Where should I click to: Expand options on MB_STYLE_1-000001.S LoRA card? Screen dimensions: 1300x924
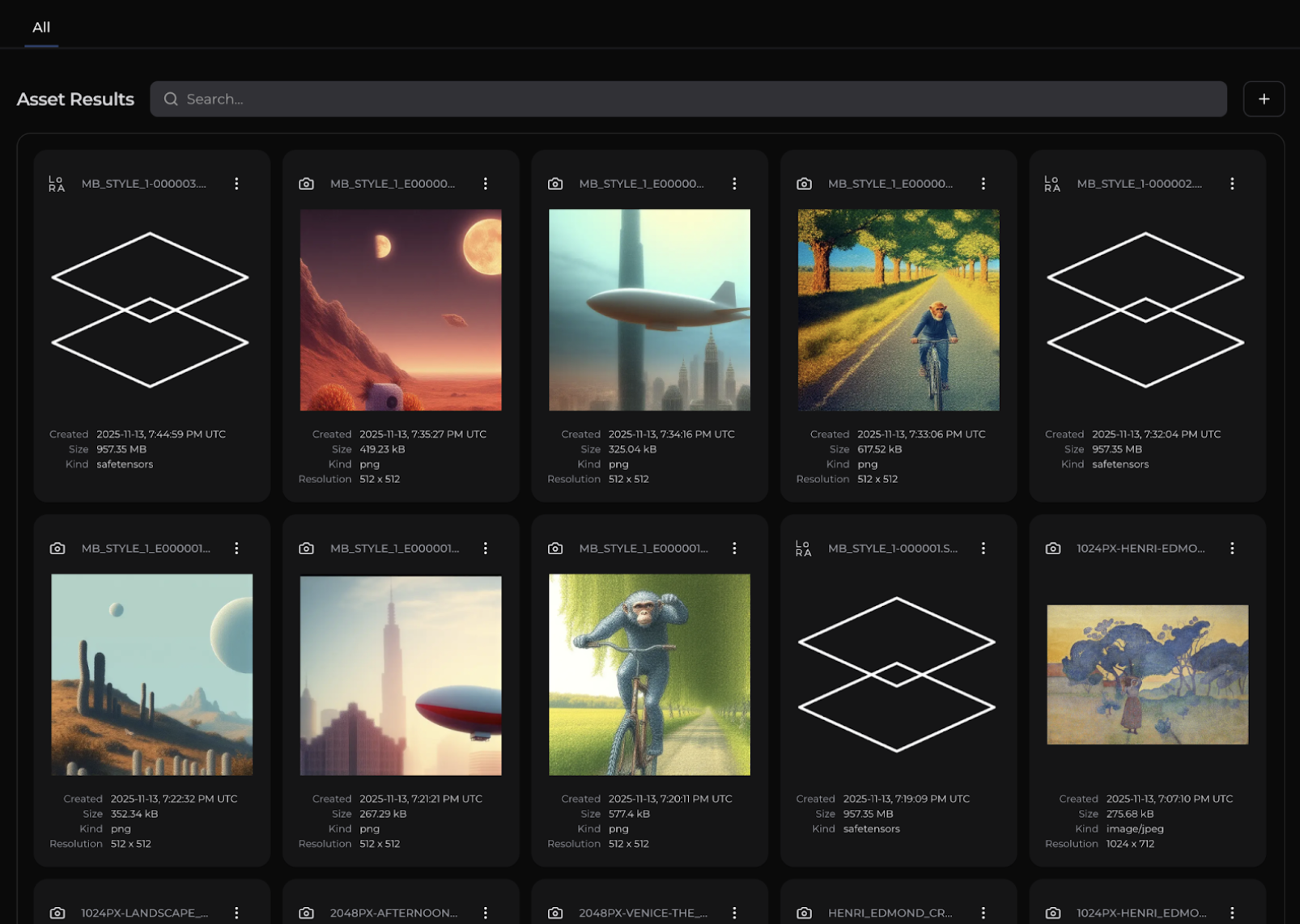[983, 549]
